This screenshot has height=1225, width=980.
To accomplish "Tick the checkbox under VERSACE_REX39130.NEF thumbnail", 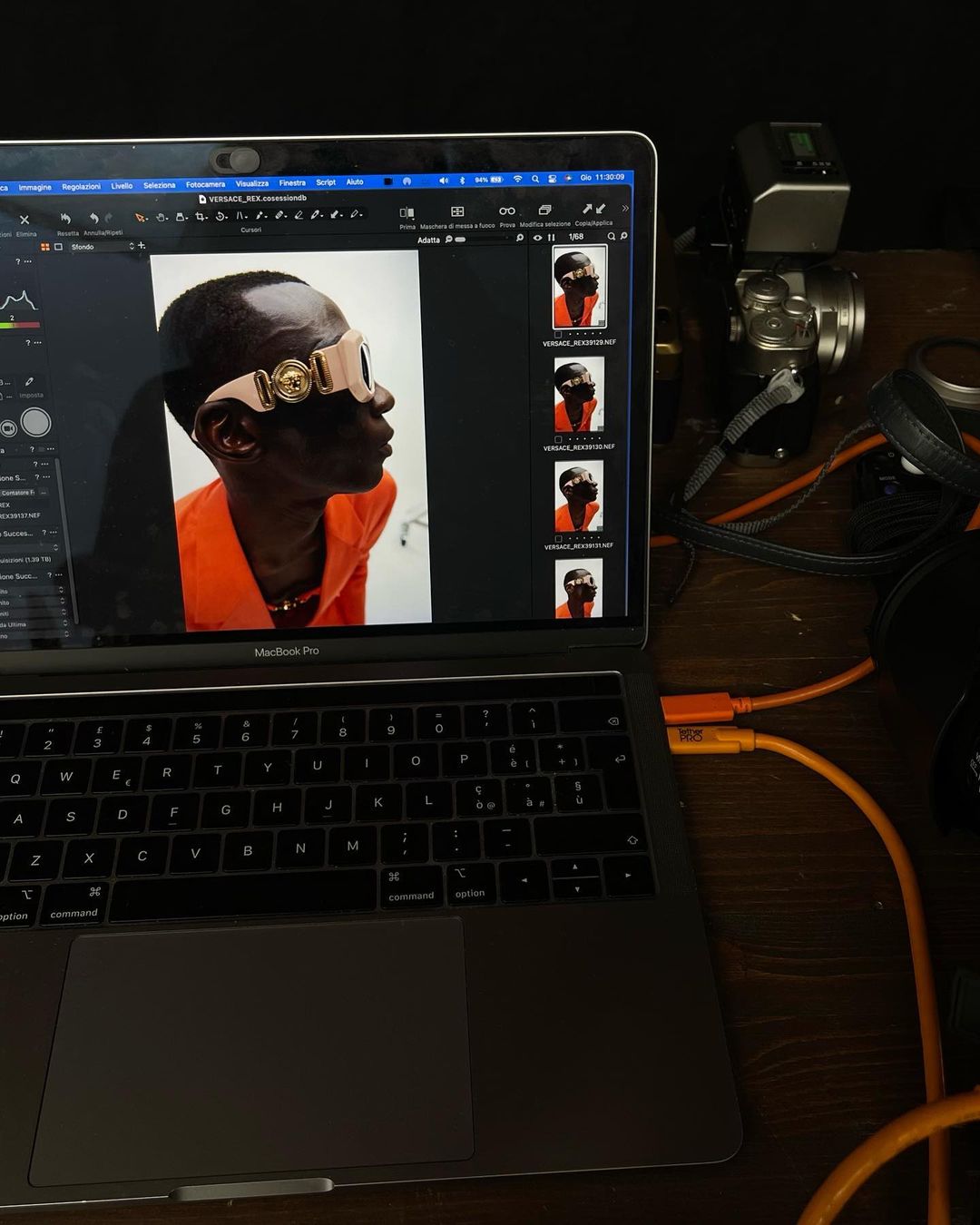I will pos(558,439).
